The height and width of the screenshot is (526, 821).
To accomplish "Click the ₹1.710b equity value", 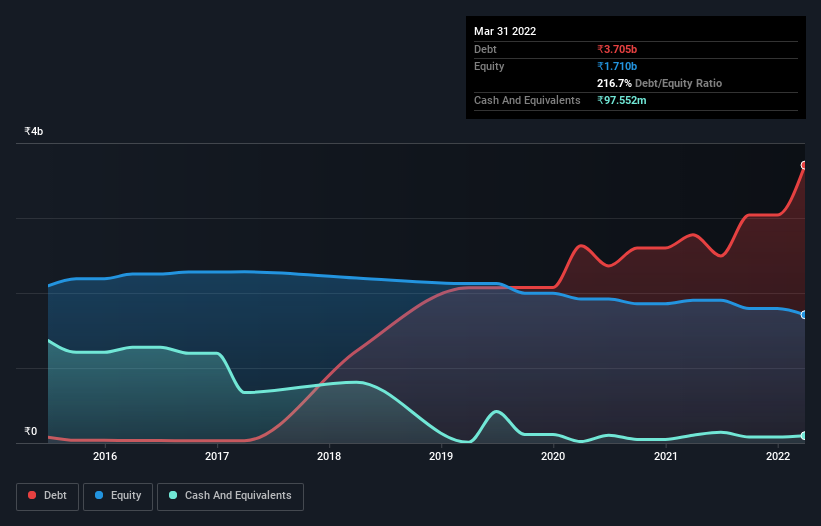I will [x=617, y=66].
